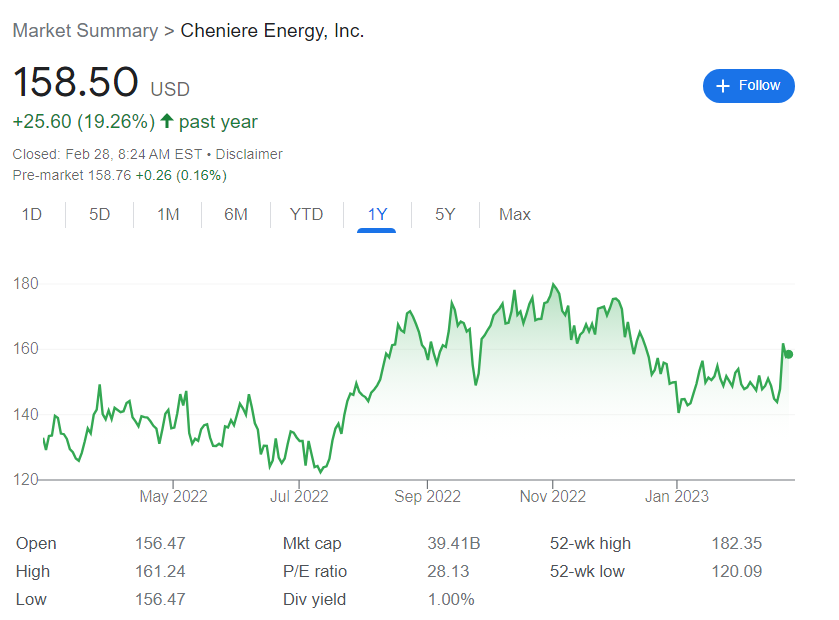Select the YTD time range tab
The height and width of the screenshot is (620, 839).
(x=307, y=215)
